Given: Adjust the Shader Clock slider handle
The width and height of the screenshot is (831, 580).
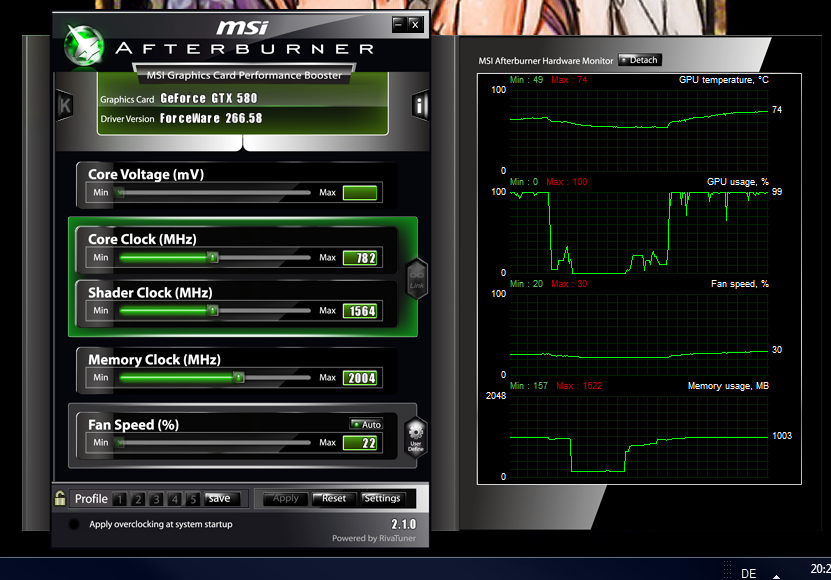Looking at the screenshot, I should pyautogui.click(x=213, y=311).
